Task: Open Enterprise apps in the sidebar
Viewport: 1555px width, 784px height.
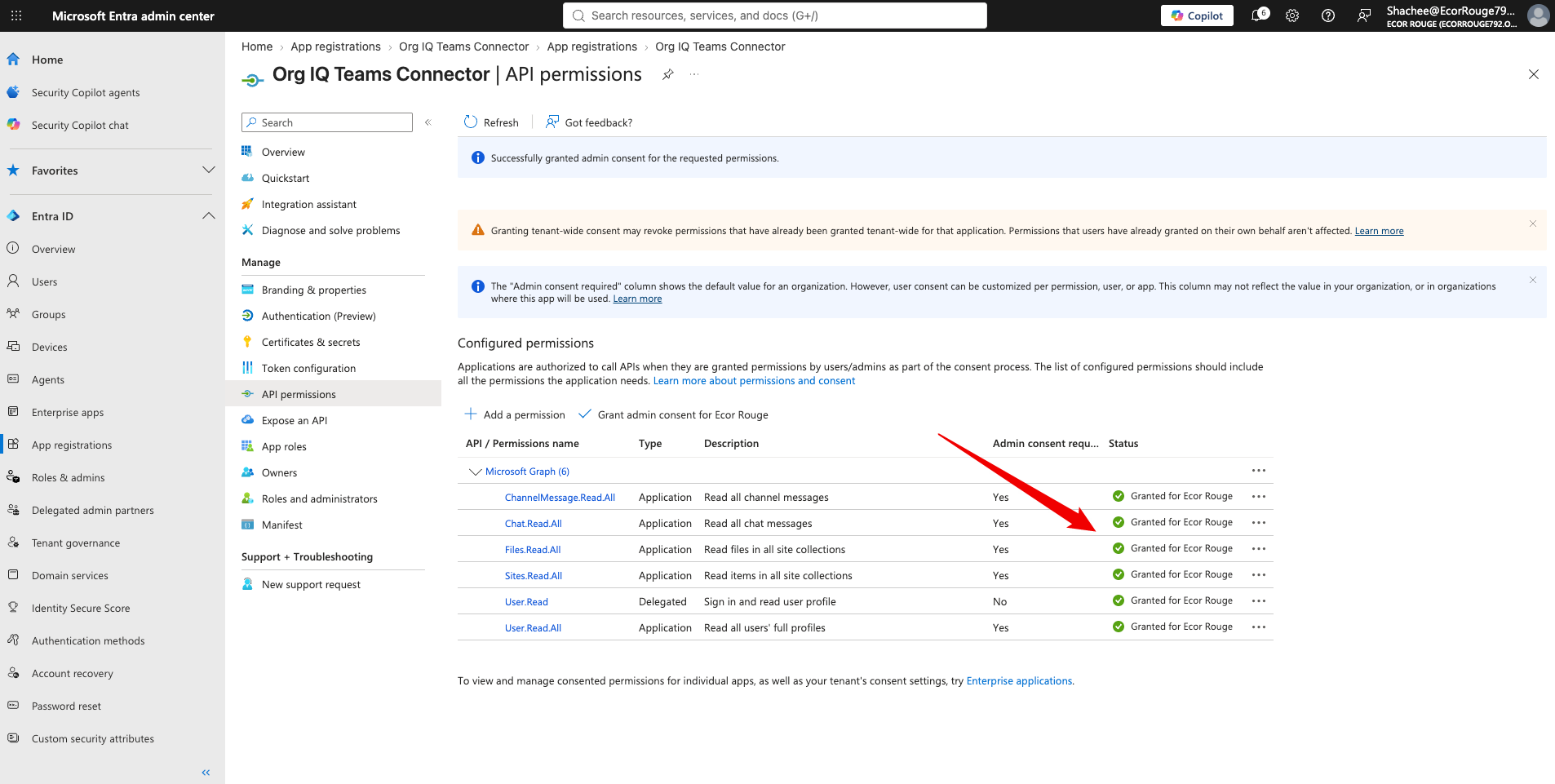Action: pos(68,412)
